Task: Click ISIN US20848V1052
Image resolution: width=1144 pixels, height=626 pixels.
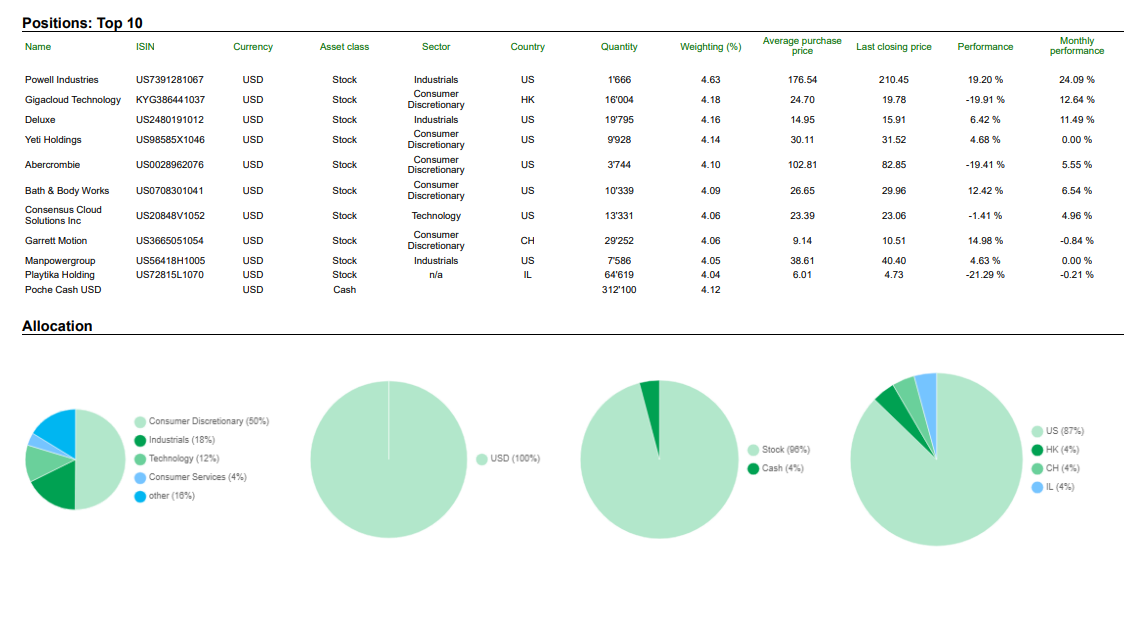Action: coord(171,216)
